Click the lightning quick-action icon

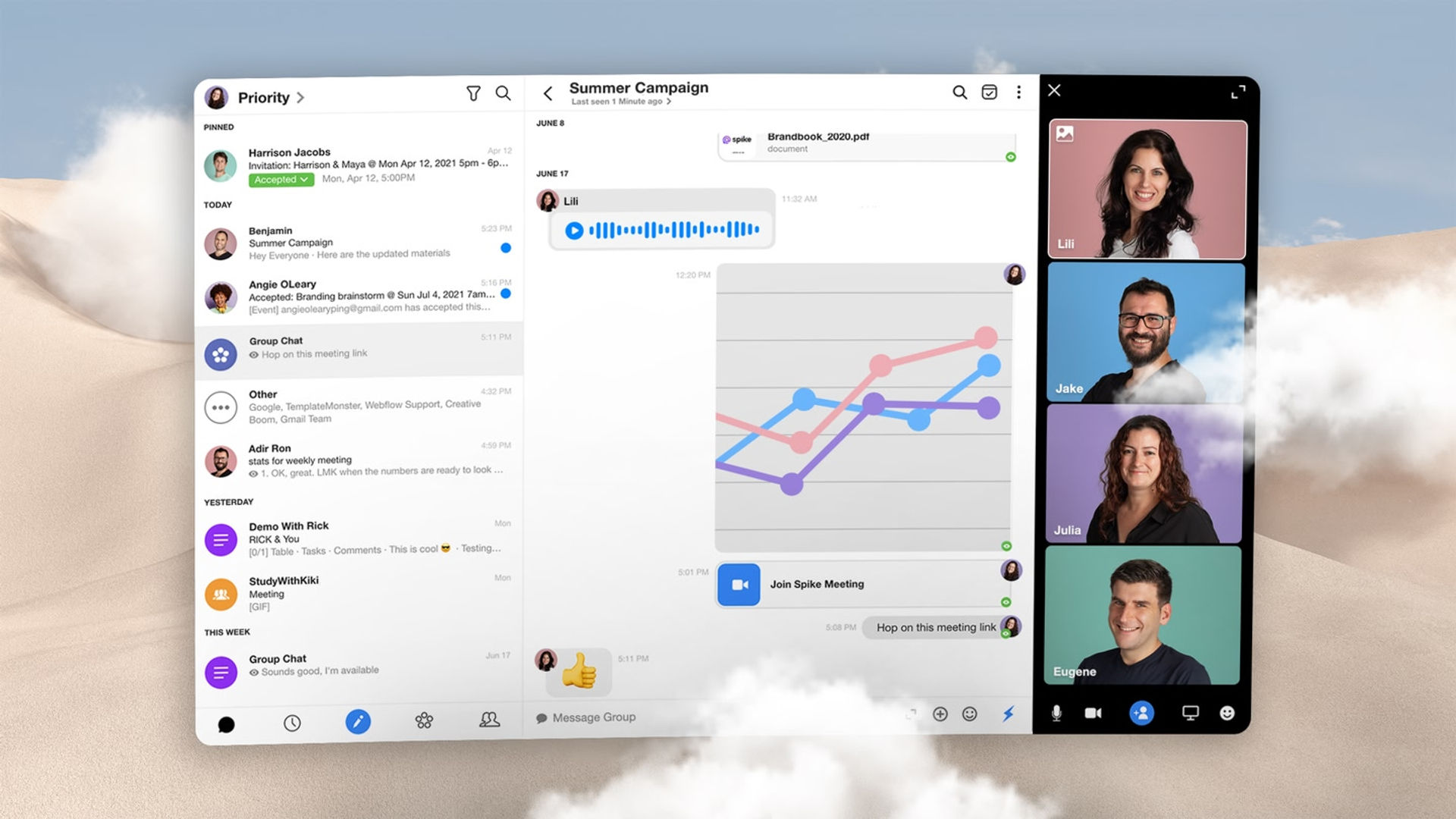1008,714
